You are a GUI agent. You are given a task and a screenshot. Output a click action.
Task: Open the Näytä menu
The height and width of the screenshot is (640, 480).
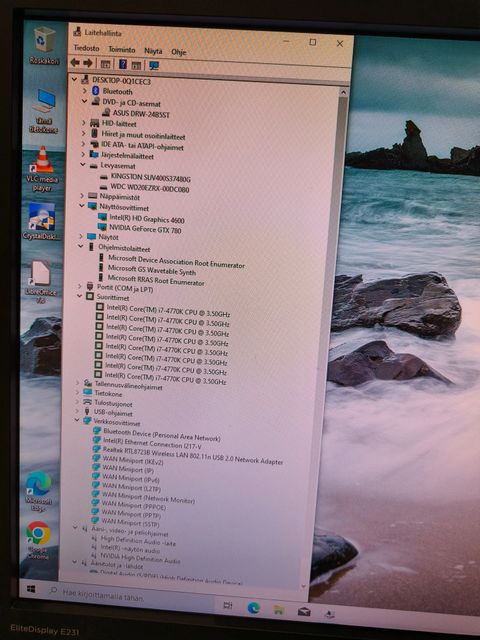(x=153, y=51)
